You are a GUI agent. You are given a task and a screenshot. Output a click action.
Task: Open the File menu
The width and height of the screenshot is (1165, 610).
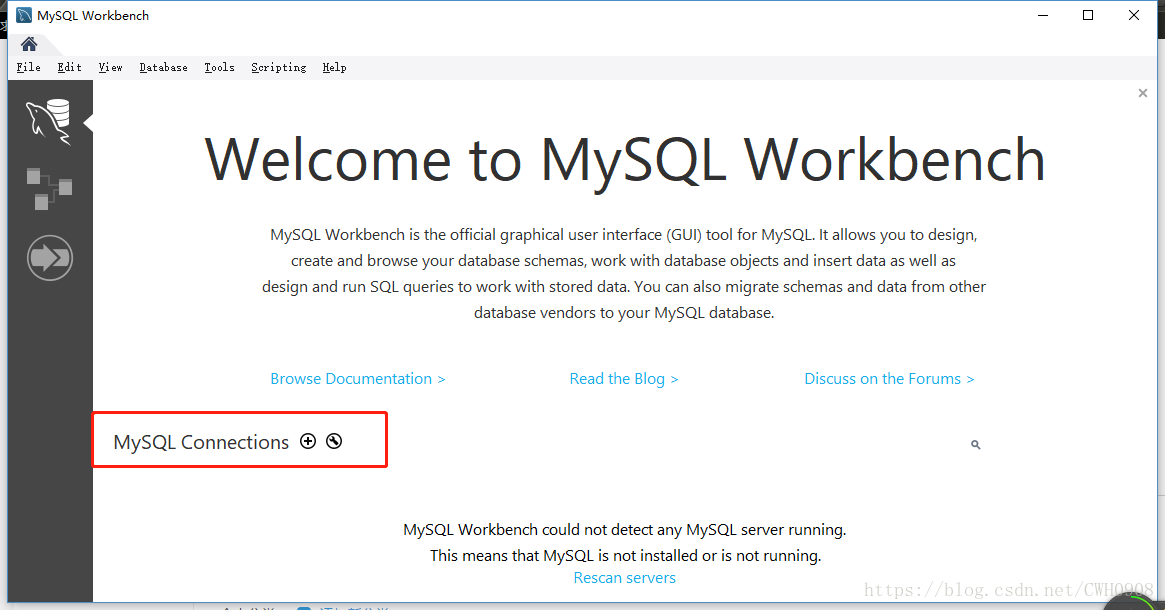(x=28, y=68)
